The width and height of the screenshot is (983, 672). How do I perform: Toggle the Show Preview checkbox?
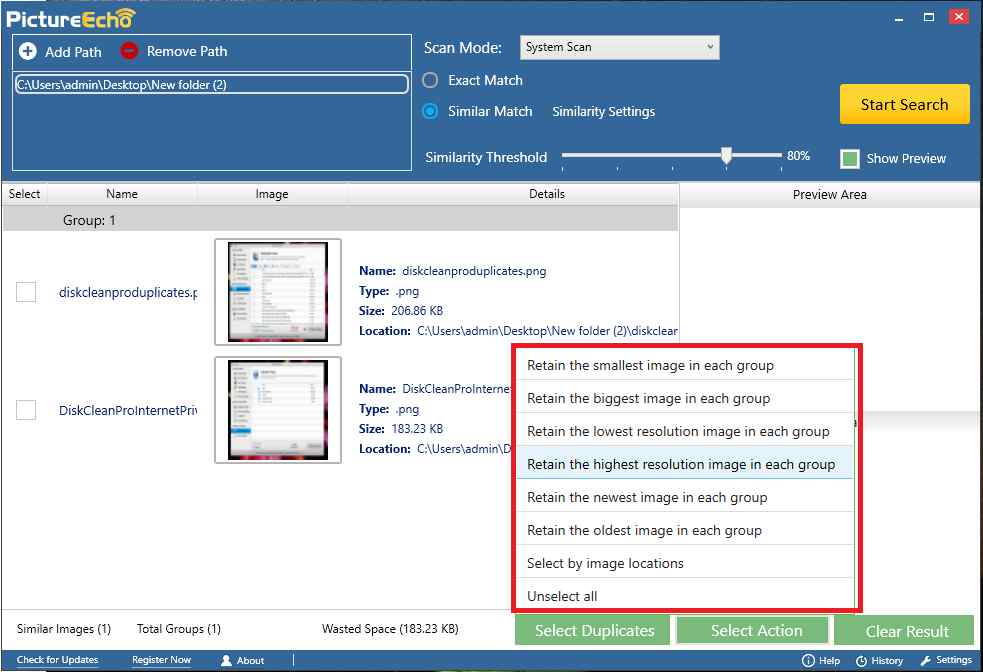(849, 159)
